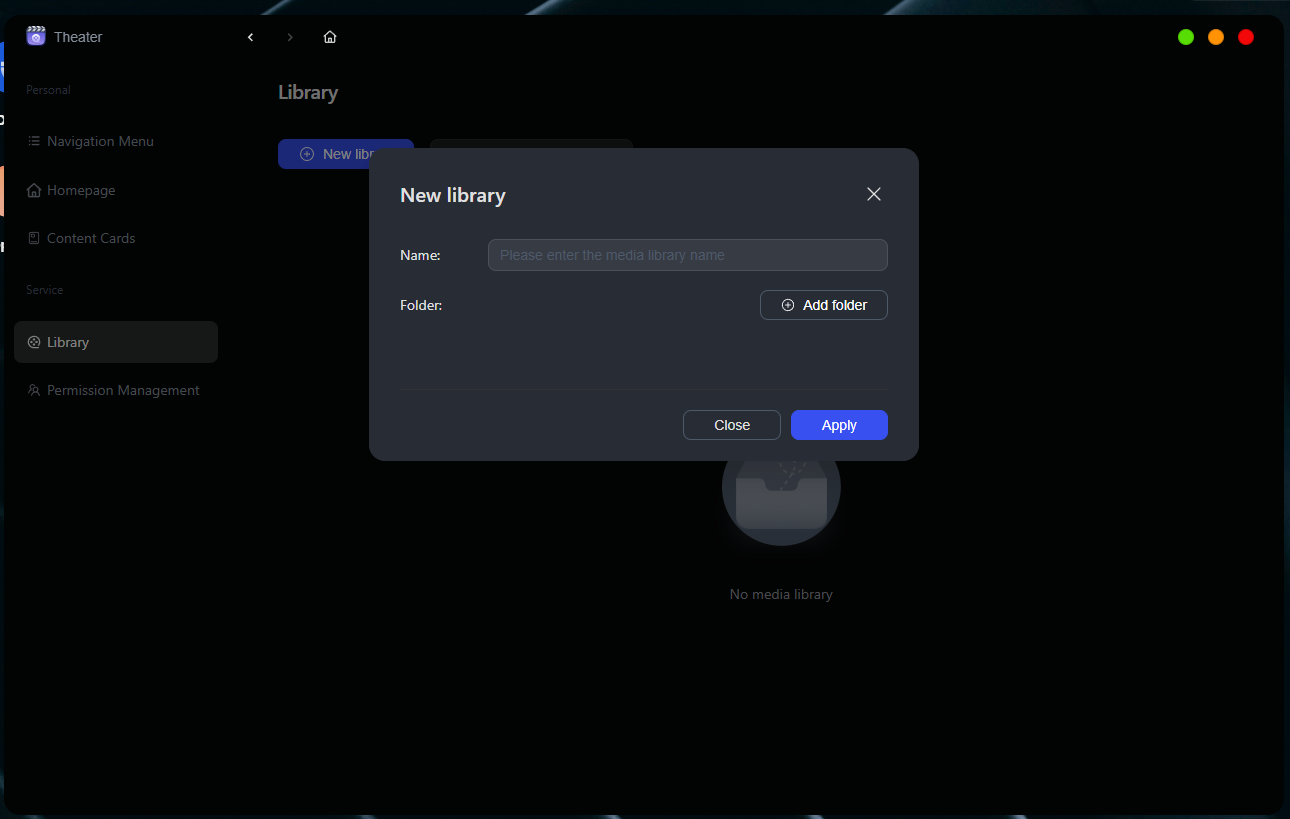The image size is (1290, 819).
Task: Click the New library button behind dialog
Action: tap(324, 154)
